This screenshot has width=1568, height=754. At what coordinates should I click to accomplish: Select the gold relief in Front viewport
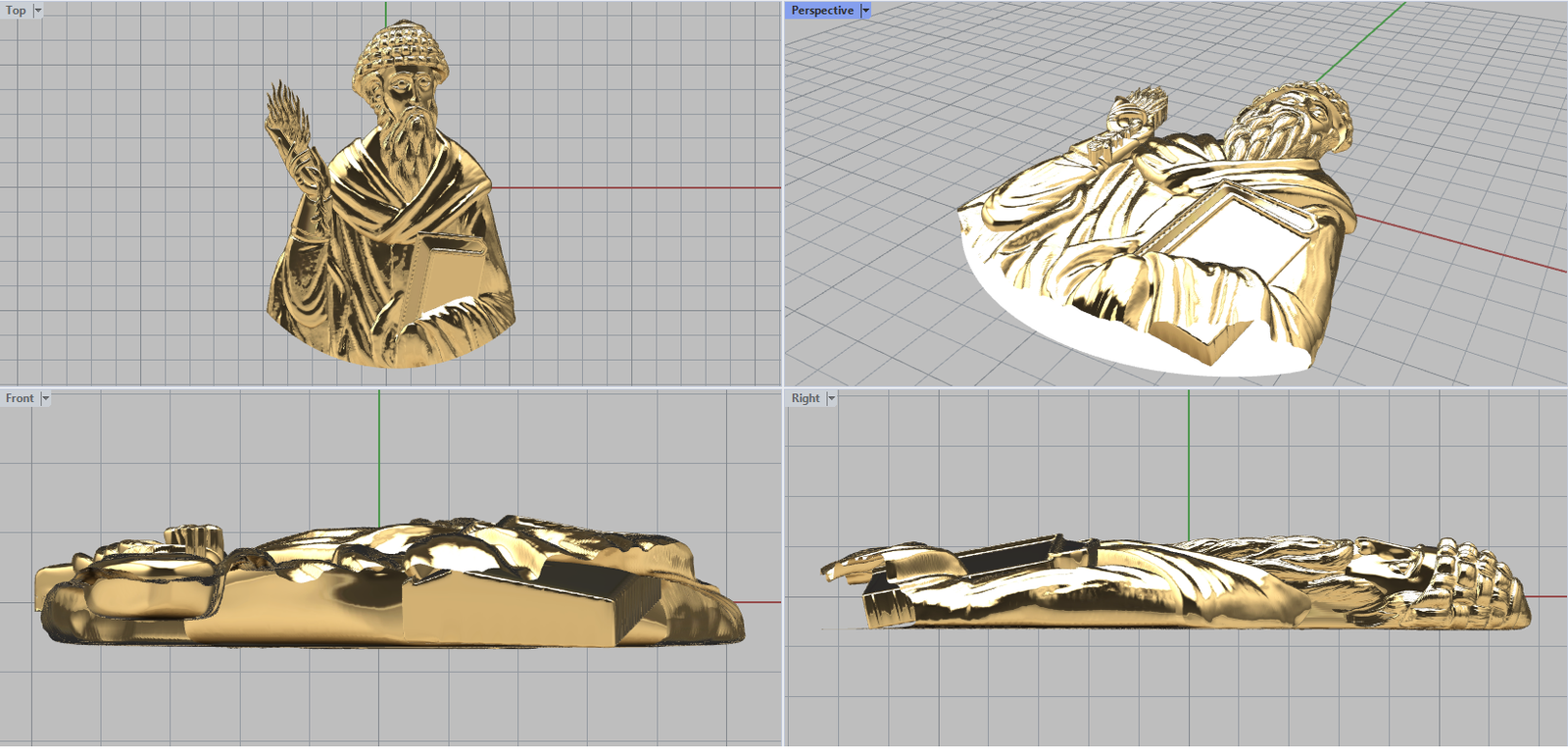click(392, 588)
